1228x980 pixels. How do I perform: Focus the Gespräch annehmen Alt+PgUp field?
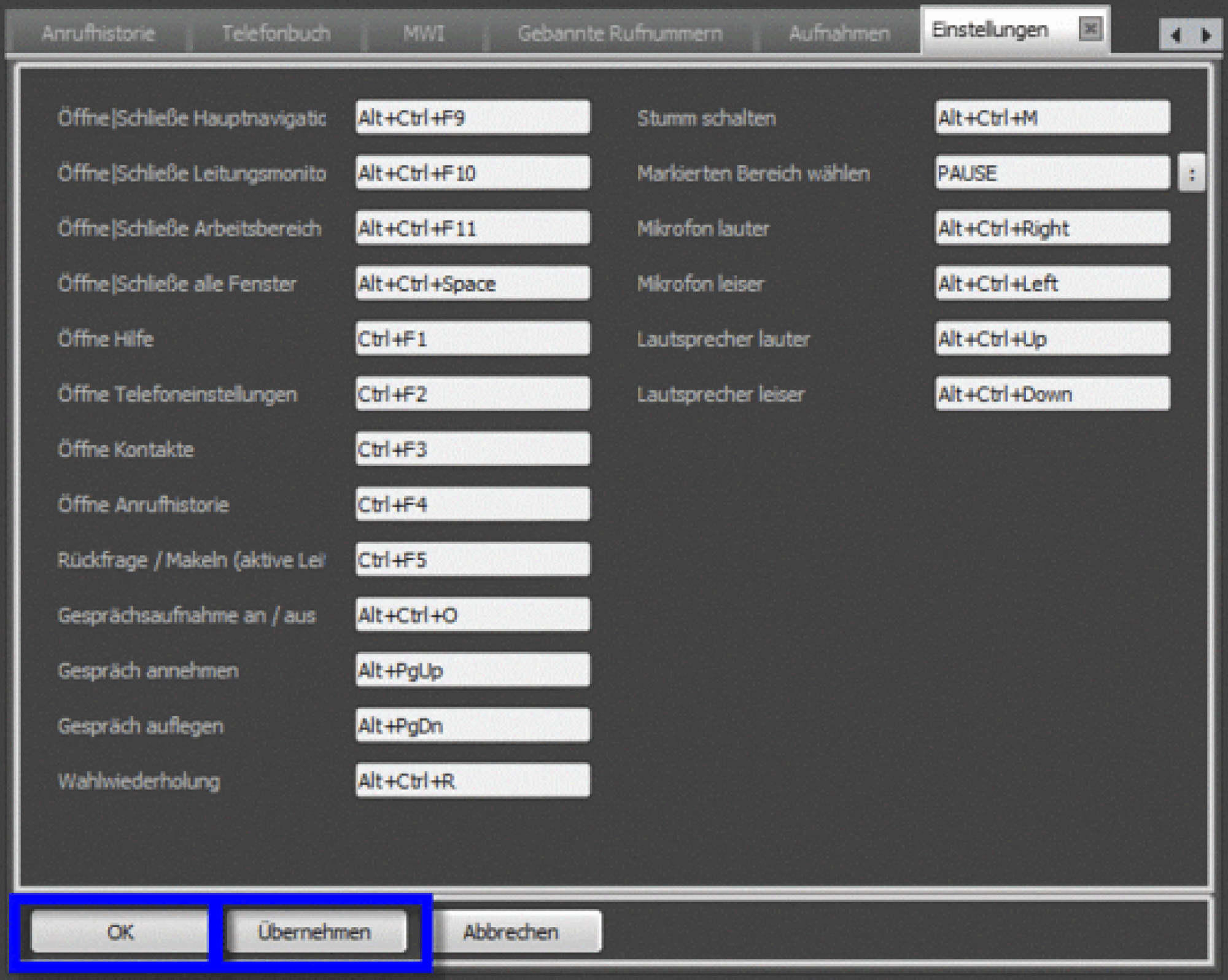click(x=473, y=671)
